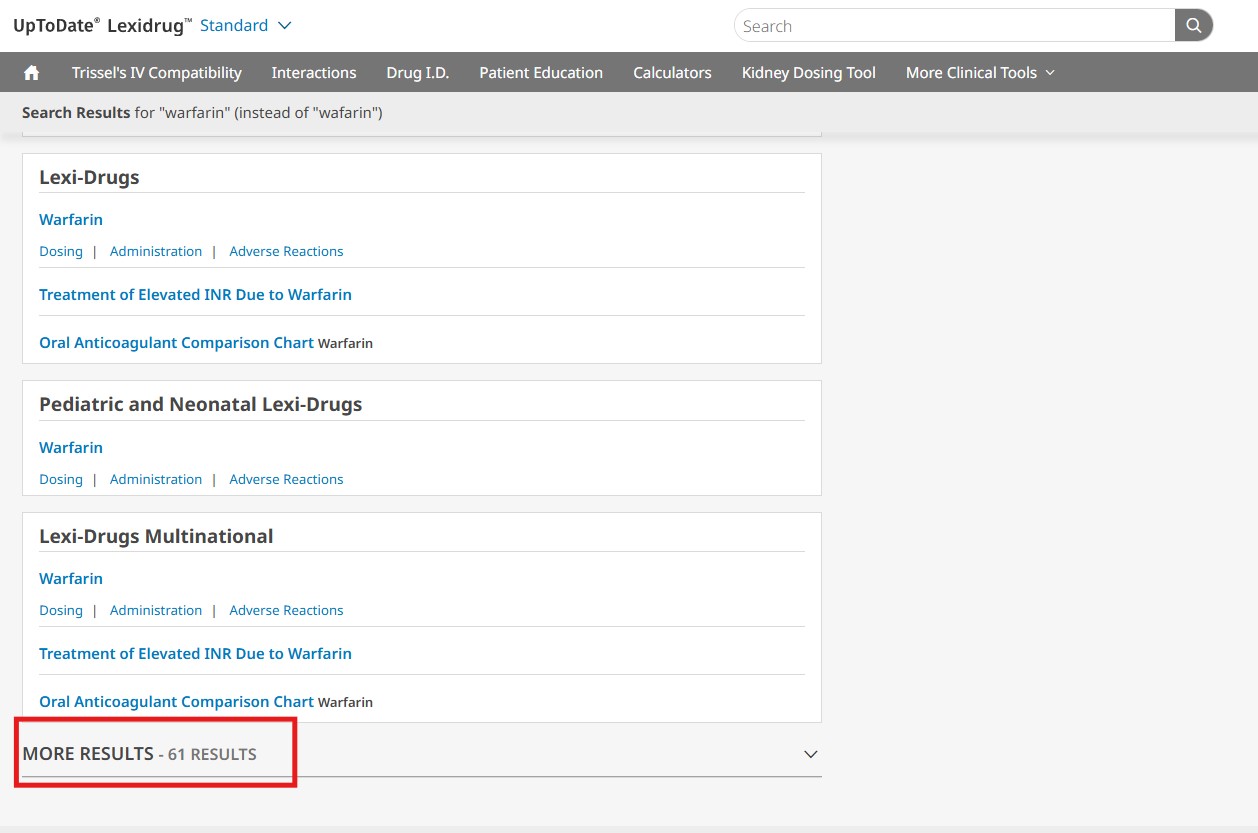Open Administration link under Lexi-Drugs Warfarin
This screenshot has width=1258, height=833.
pyautogui.click(x=156, y=252)
